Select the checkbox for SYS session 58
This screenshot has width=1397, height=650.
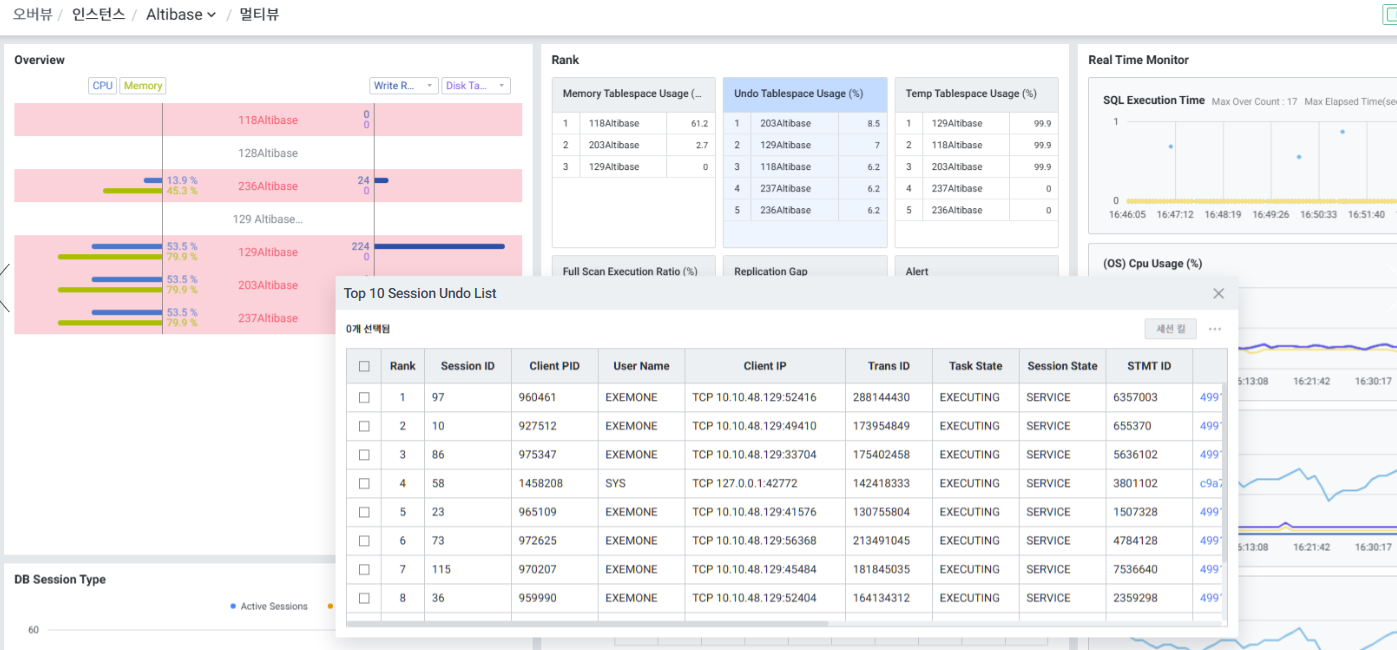364,483
